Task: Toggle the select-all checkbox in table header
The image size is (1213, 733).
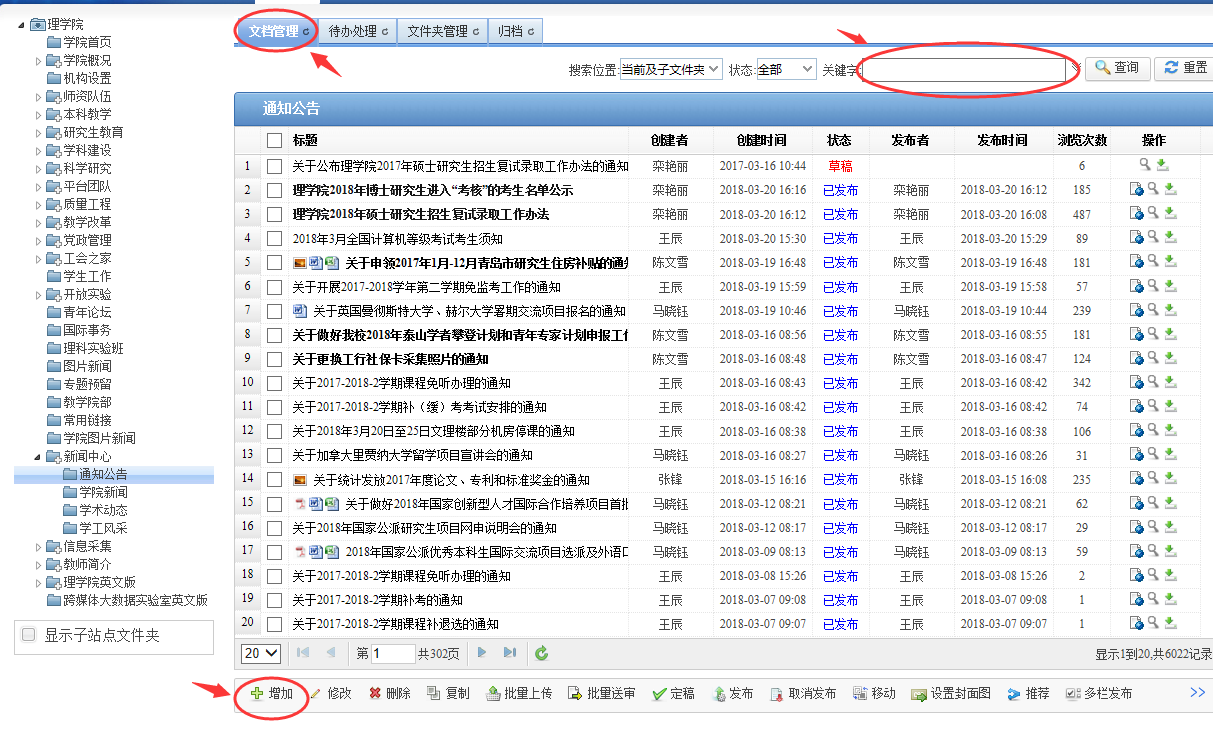Action: (275, 141)
